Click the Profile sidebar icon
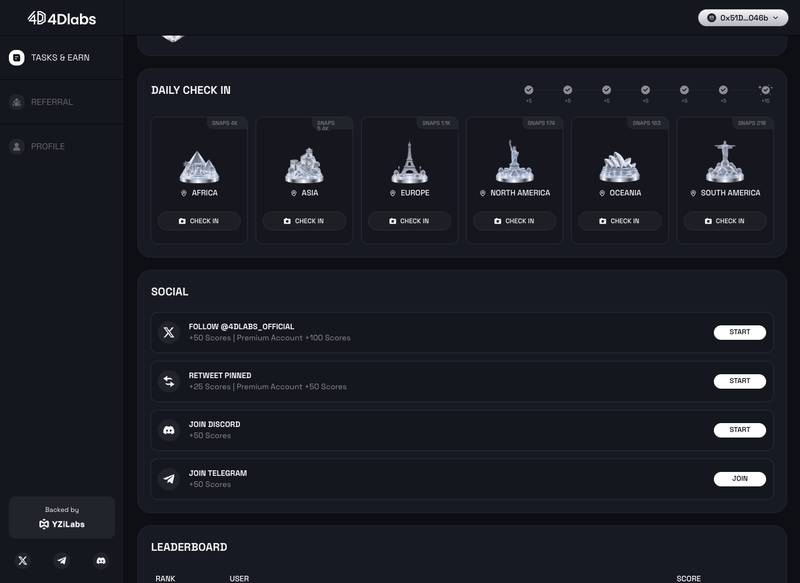Viewport: 800px width, 583px height. click(16, 146)
